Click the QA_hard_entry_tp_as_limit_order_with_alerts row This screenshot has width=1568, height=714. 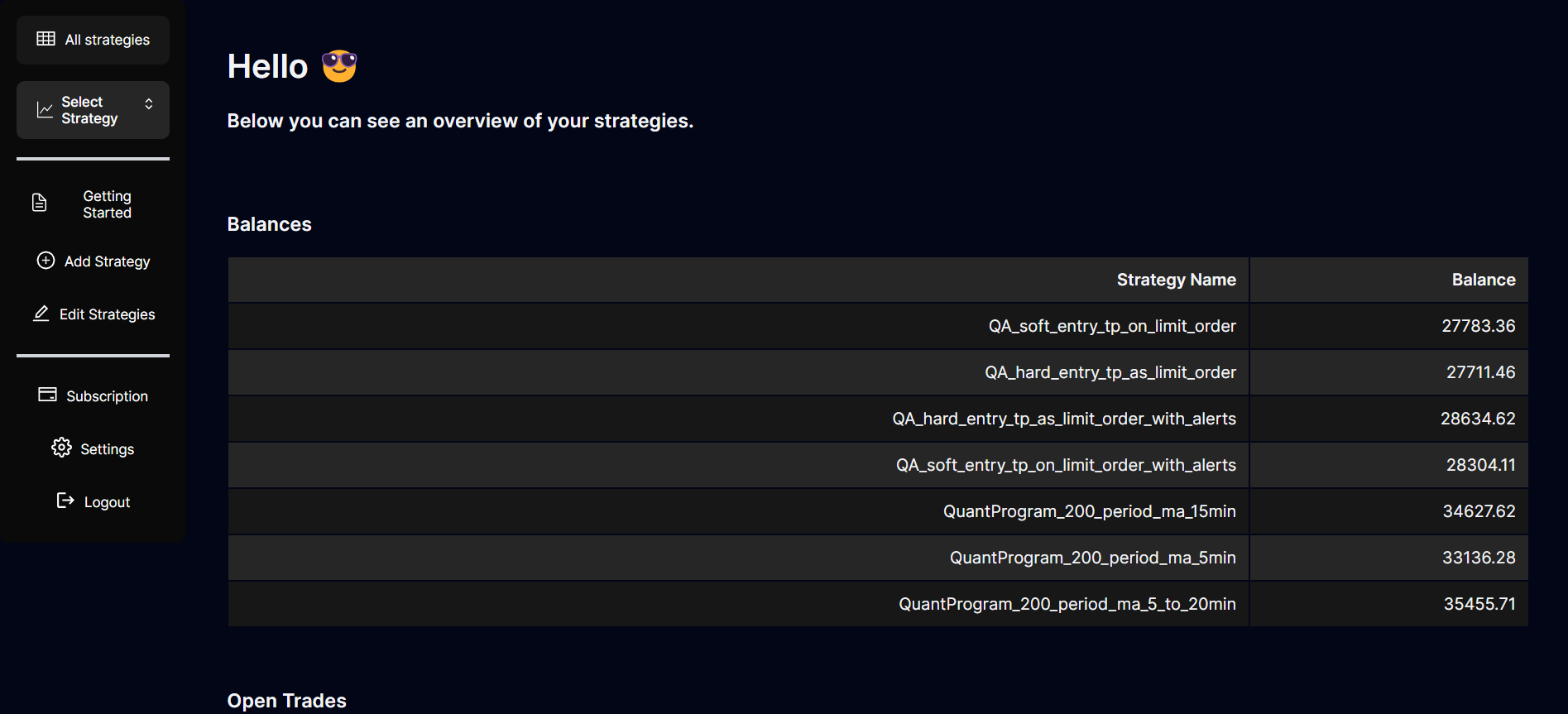(x=878, y=419)
